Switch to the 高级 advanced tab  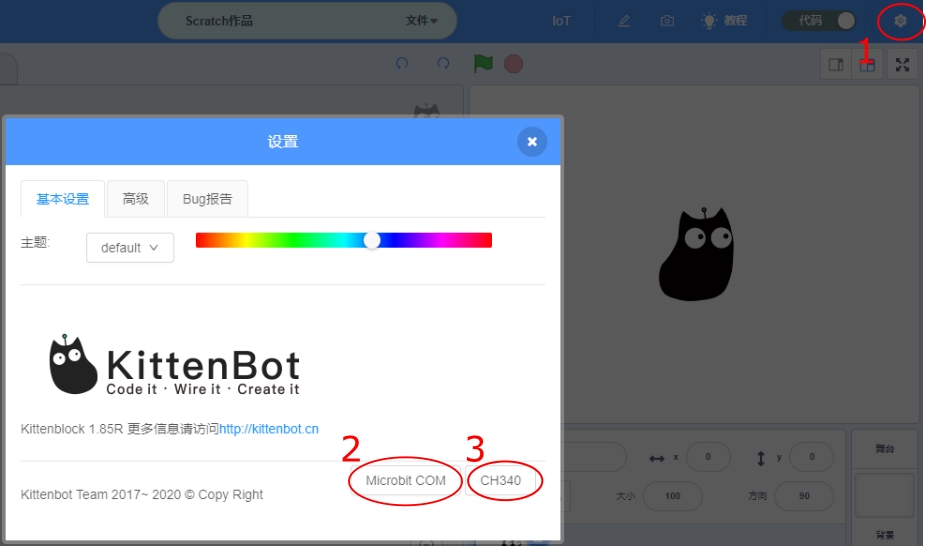pos(136,199)
